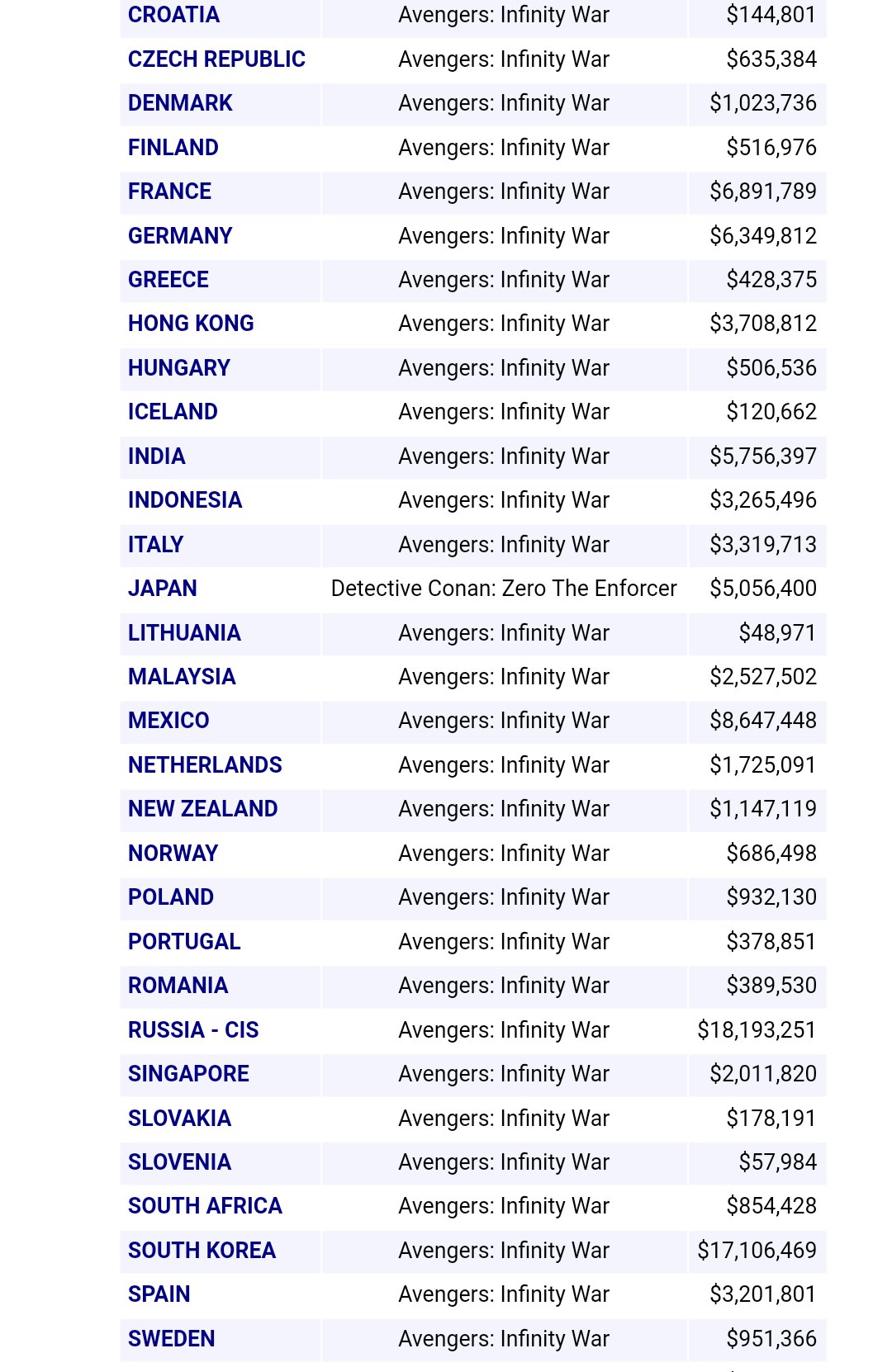Open the INDONESIA link

coord(185,500)
